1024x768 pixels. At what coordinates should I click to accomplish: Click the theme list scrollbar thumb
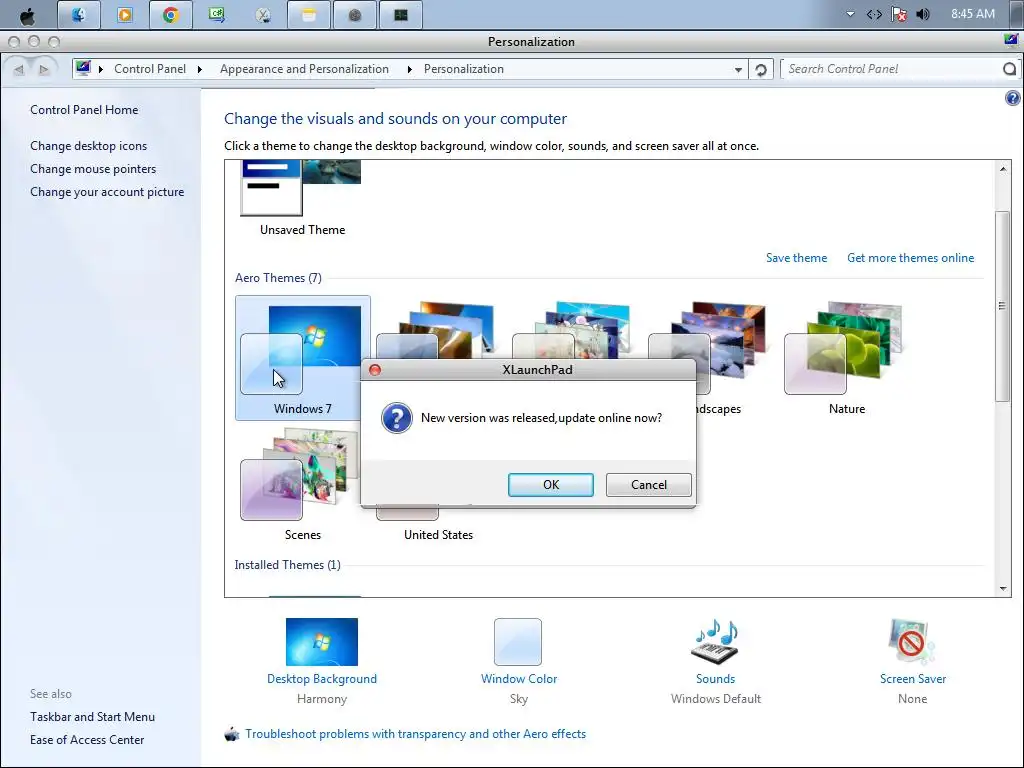click(1002, 306)
